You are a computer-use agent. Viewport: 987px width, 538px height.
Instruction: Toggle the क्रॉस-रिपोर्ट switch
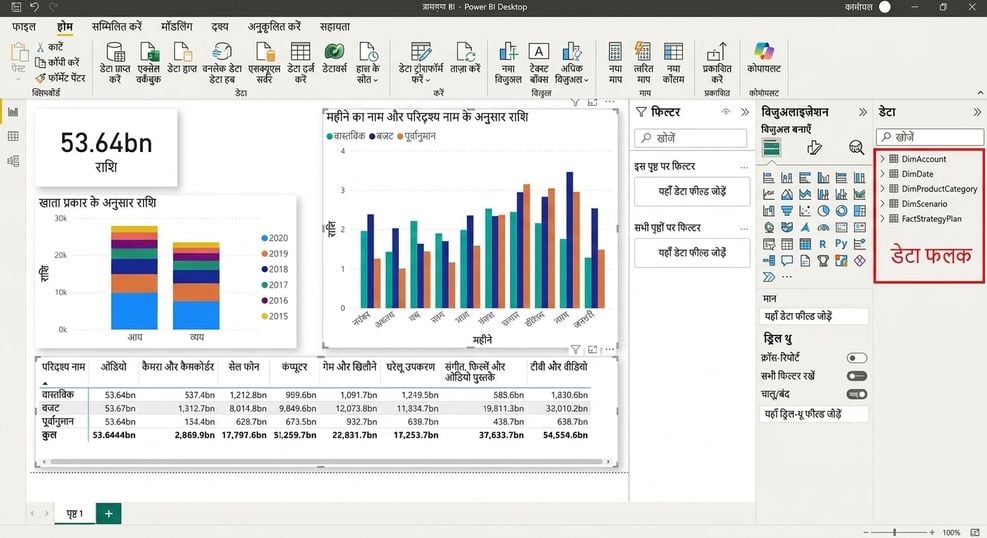coord(857,358)
